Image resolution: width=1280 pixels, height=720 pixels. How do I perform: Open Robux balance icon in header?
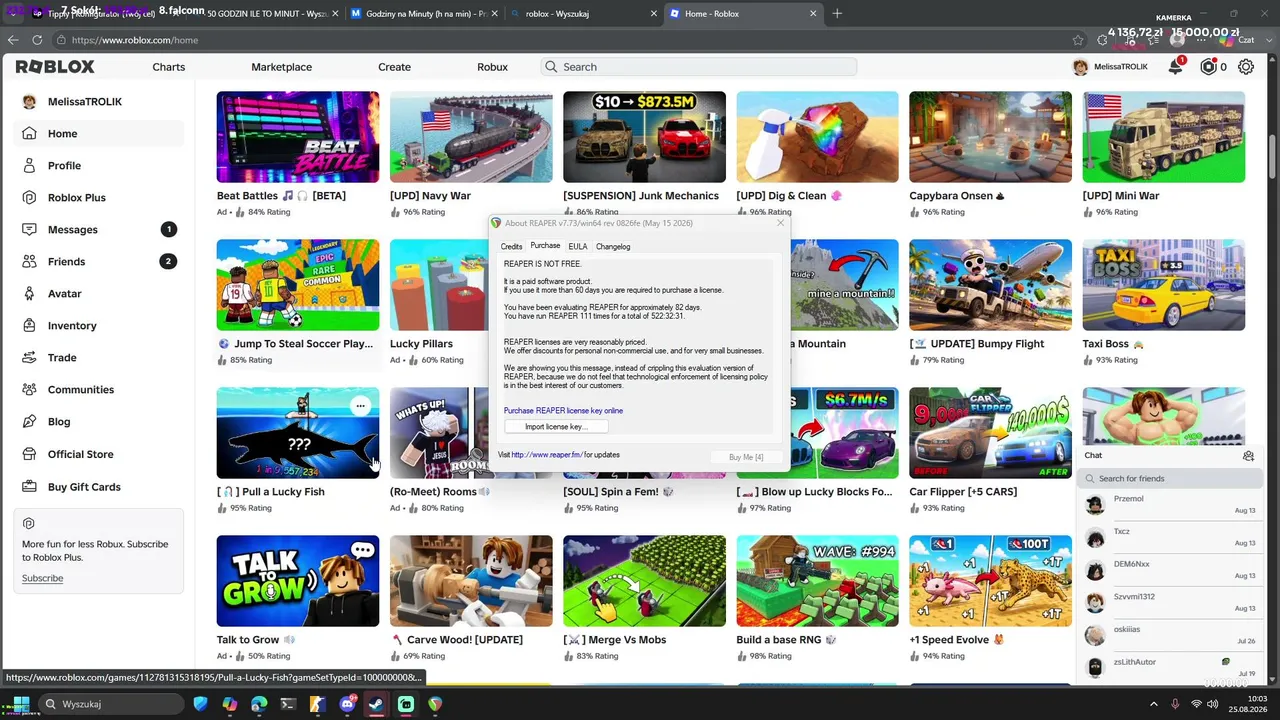[1208, 67]
